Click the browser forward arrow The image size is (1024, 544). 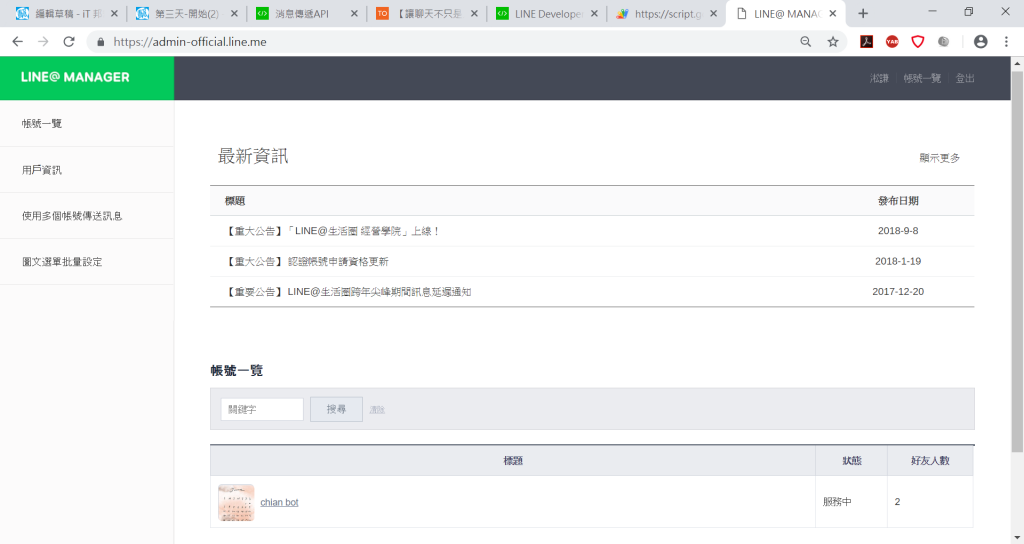pos(43,42)
